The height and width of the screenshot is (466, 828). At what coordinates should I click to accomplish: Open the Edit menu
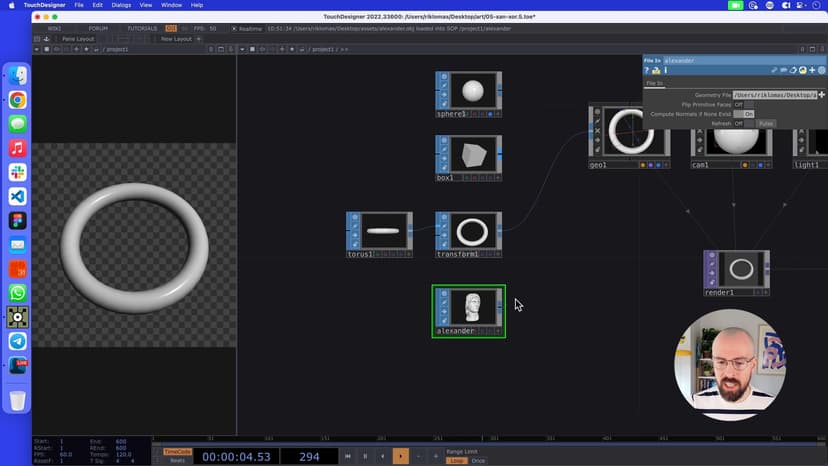pyautogui.click(x=97, y=5)
